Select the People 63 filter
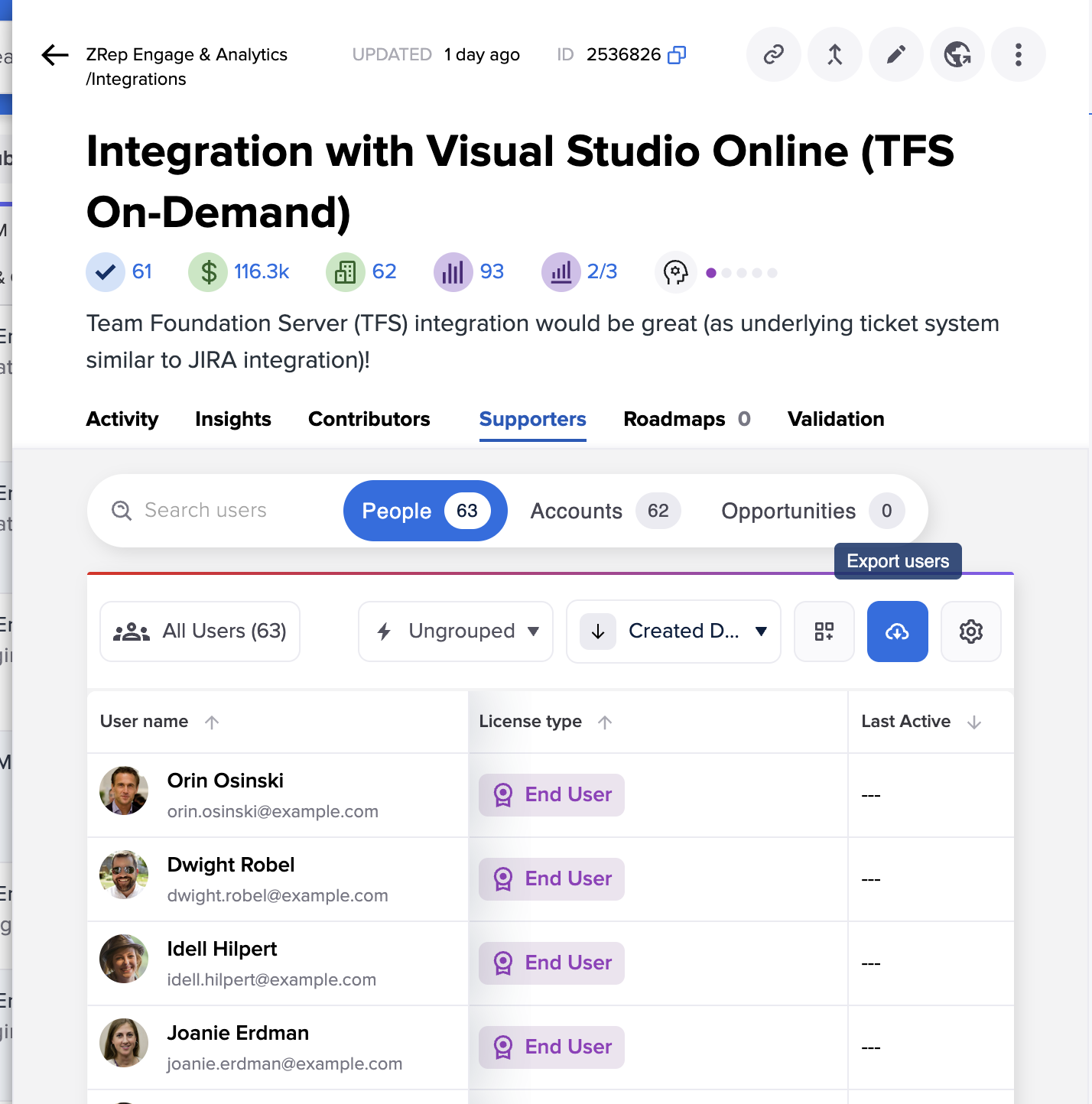This screenshot has width=1092, height=1104. (x=425, y=511)
